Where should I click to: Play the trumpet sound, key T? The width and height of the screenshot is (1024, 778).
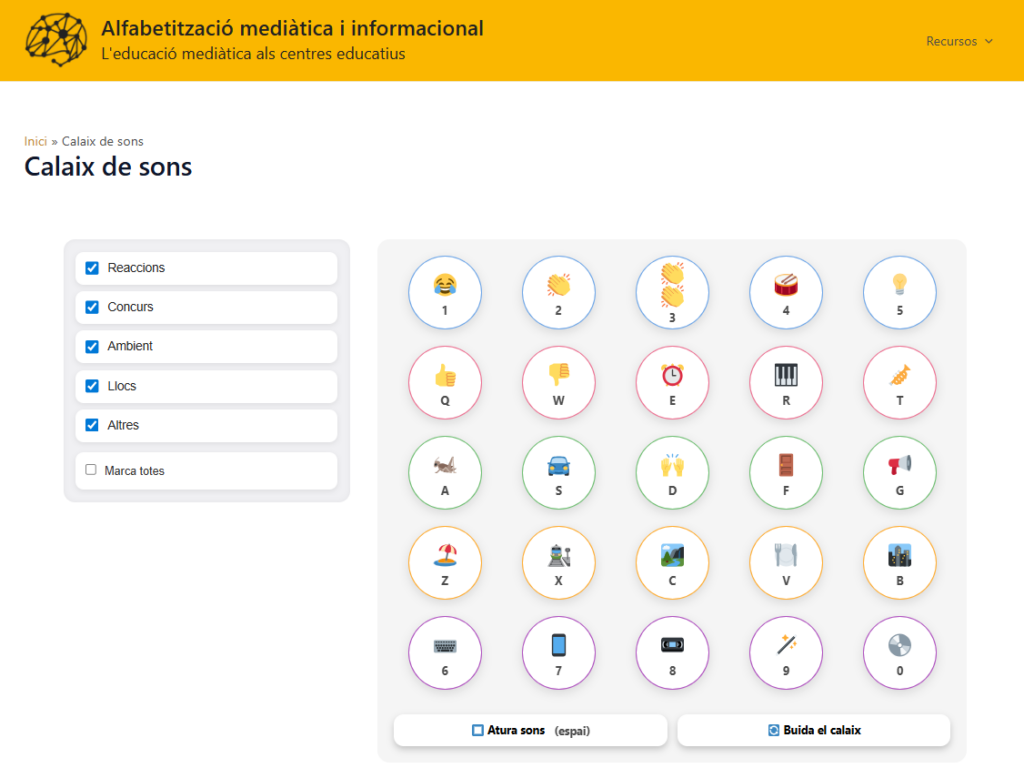pos(899,383)
